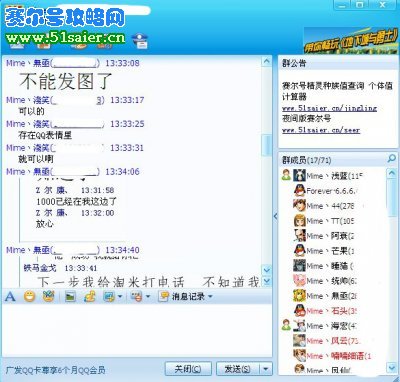
Task: Click the chat history scrollbar thumb
Action: [266, 145]
